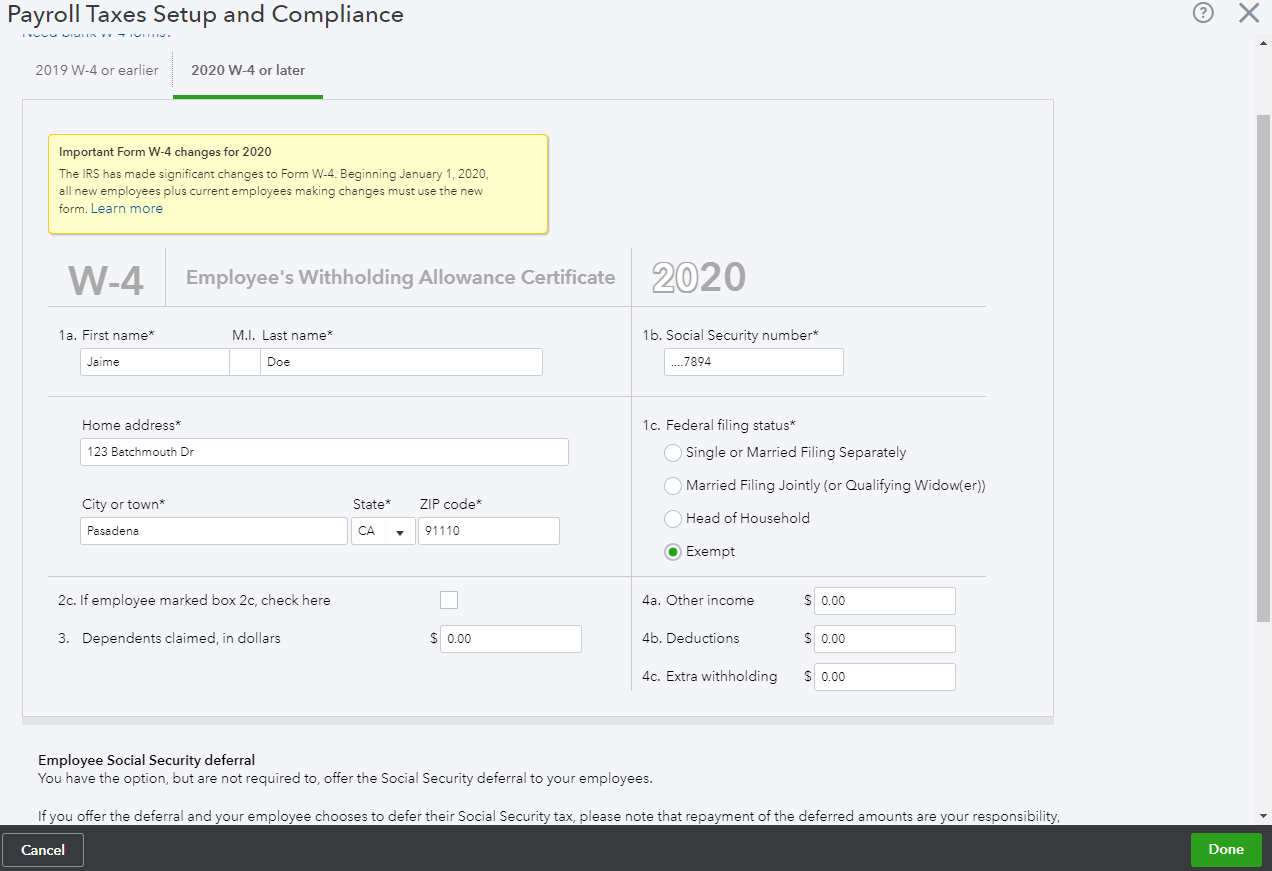Switch to the 2019 W-4 or earlier tab
Image resolution: width=1272 pixels, height=871 pixels.
tap(97, 70)
